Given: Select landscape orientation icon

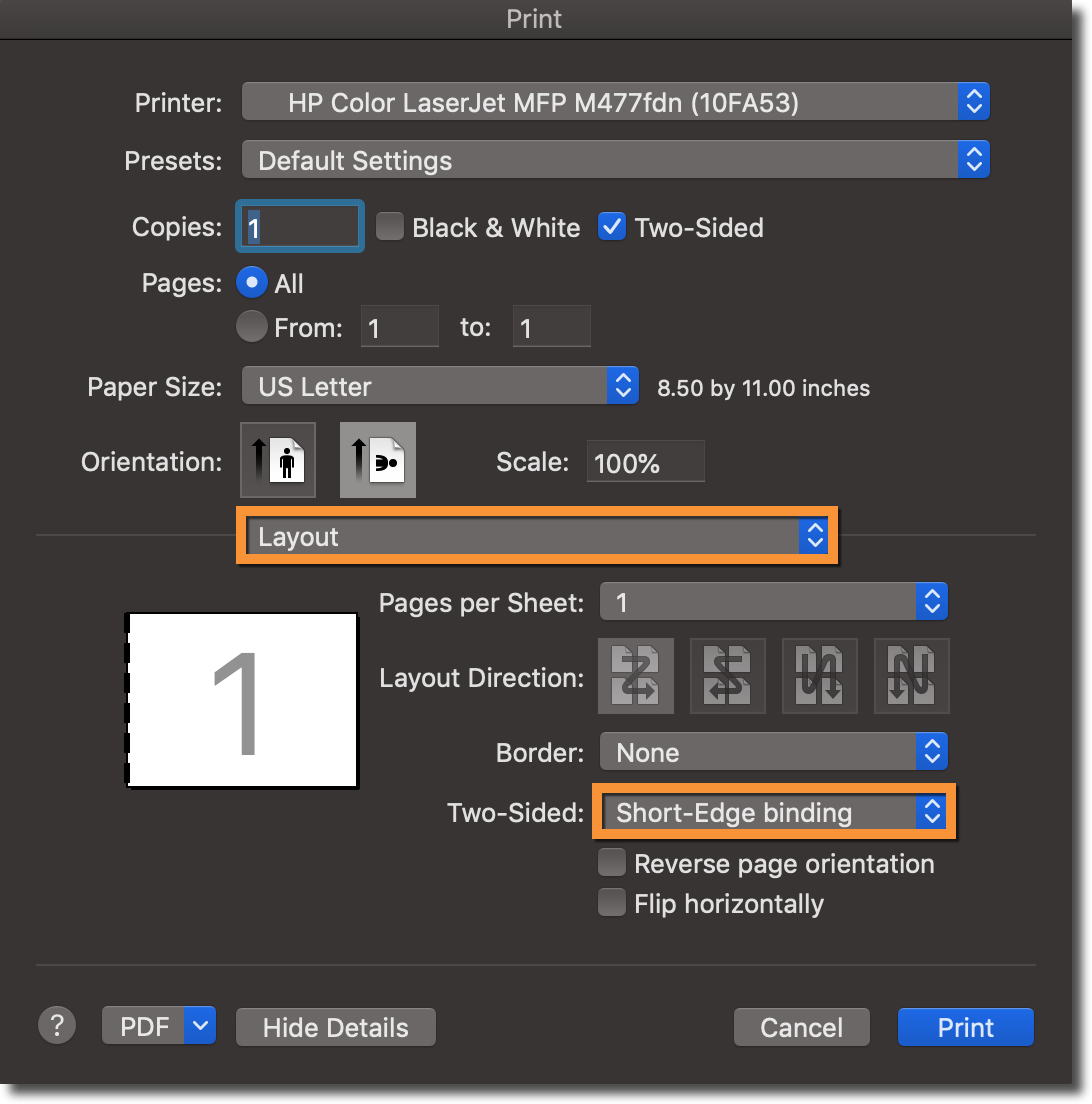Looking at the screenshot, I should coord(377,460).
